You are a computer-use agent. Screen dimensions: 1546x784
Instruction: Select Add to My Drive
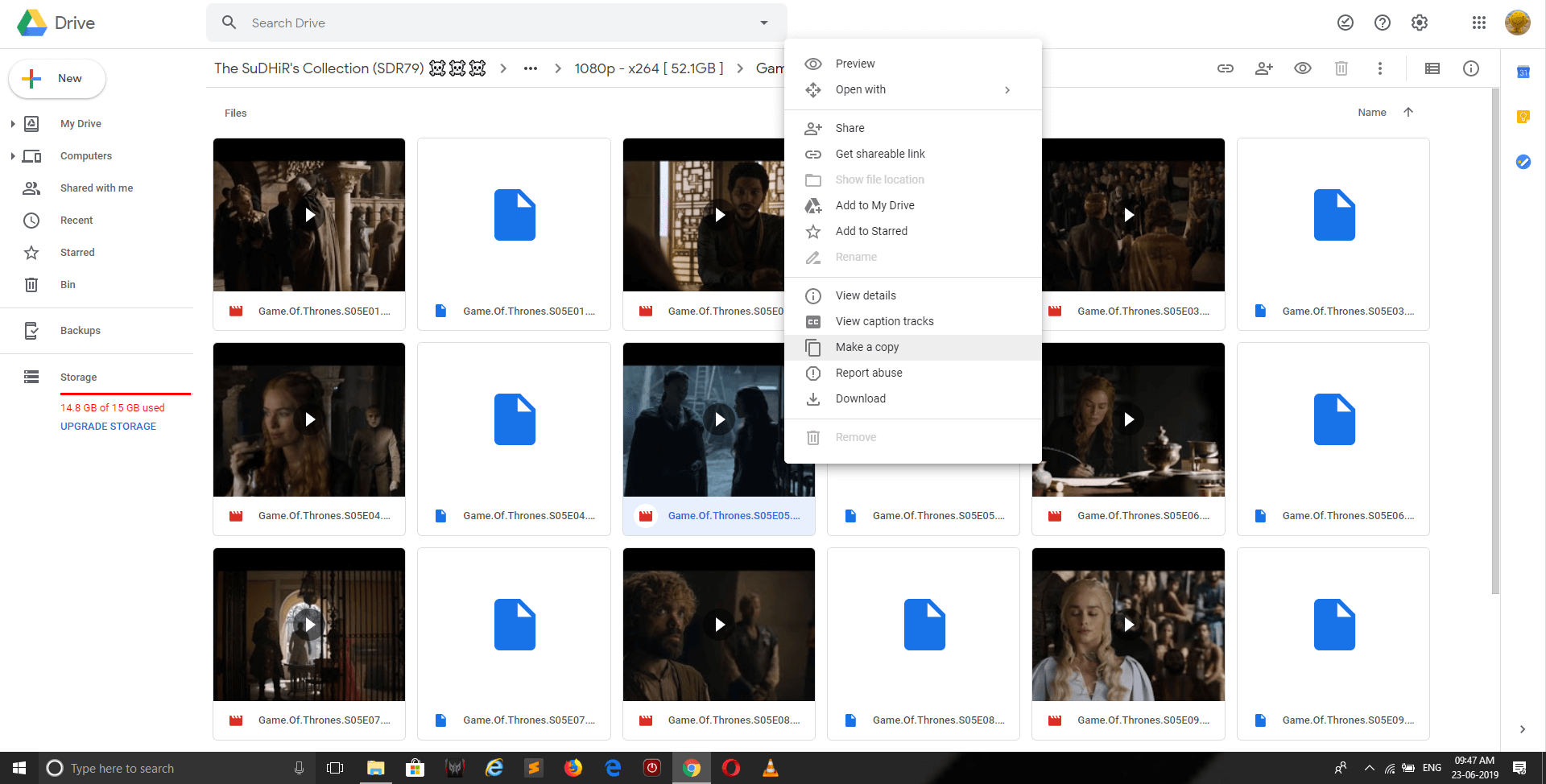pos(913,205)
